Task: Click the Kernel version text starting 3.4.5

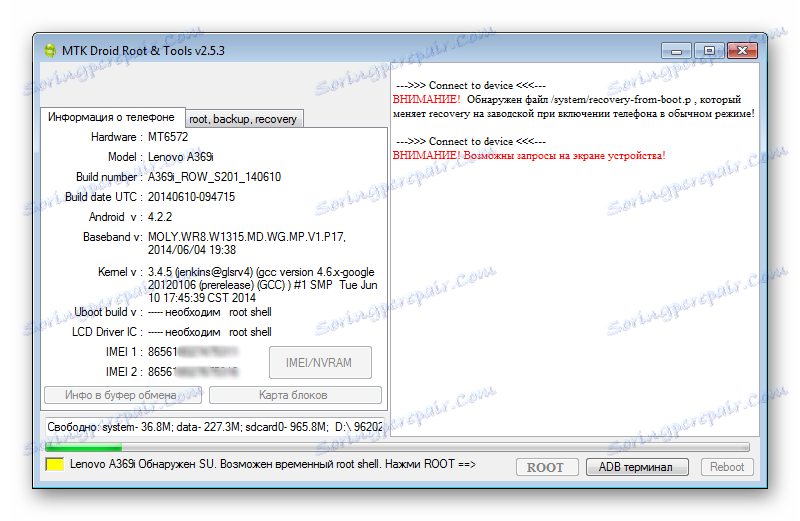Action: coord(262,285)
